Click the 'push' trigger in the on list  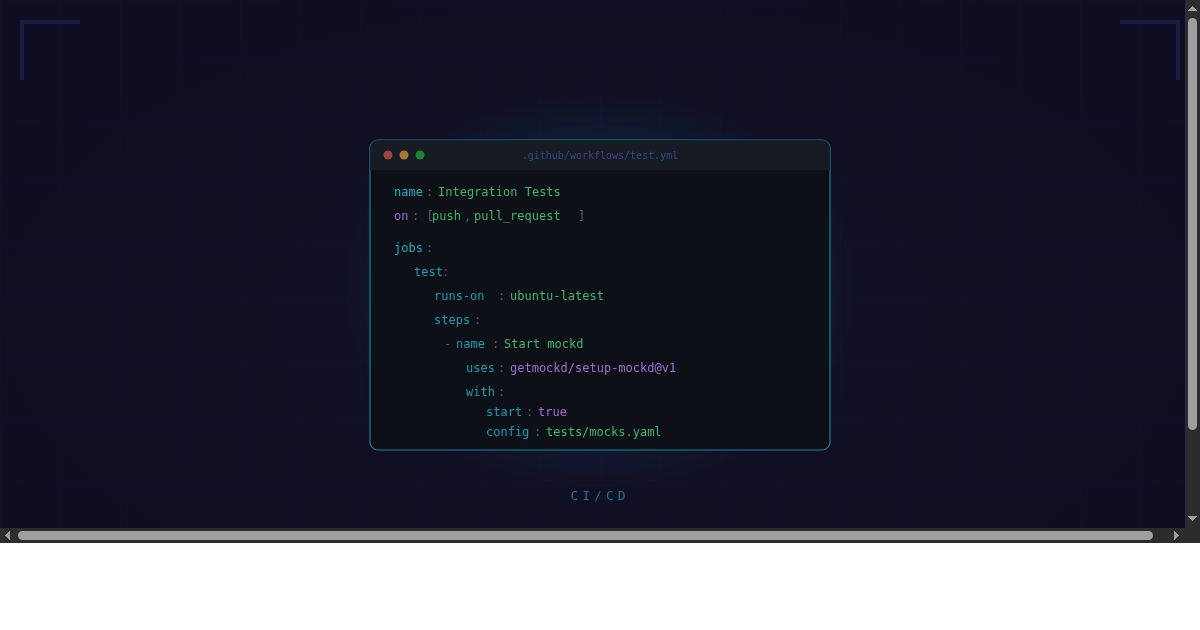click(x=446, y=216)
